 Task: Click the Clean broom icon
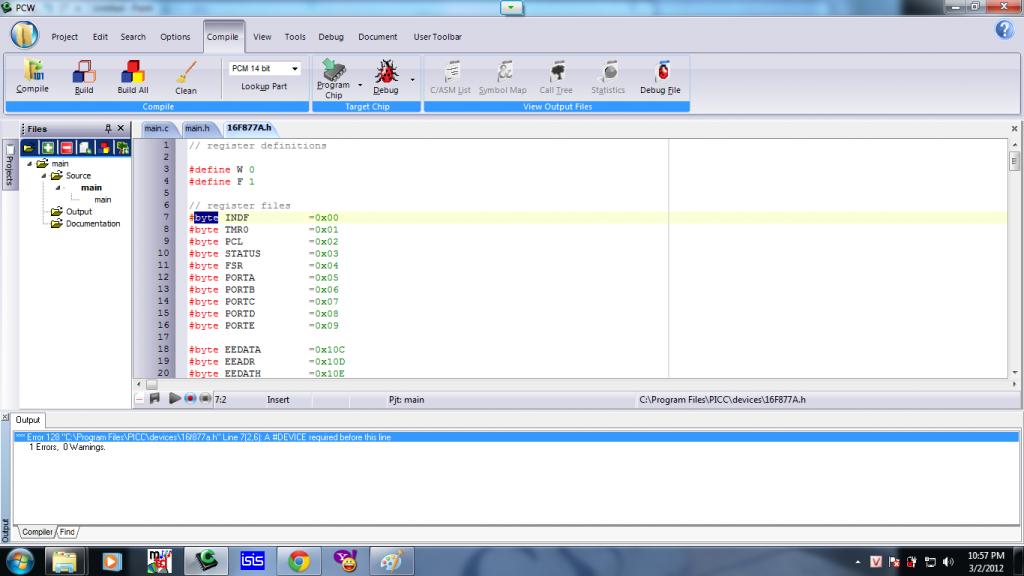[186, 73]
